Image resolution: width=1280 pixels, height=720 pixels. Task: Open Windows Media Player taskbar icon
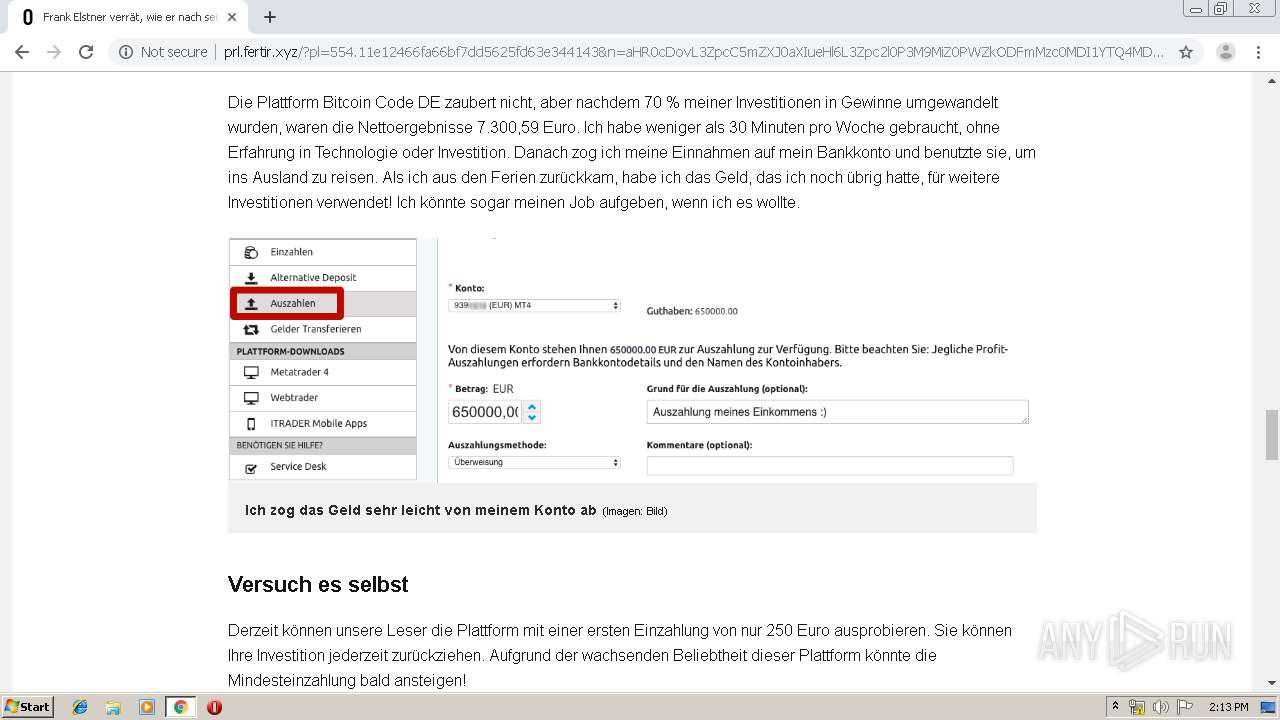[147, 707]
